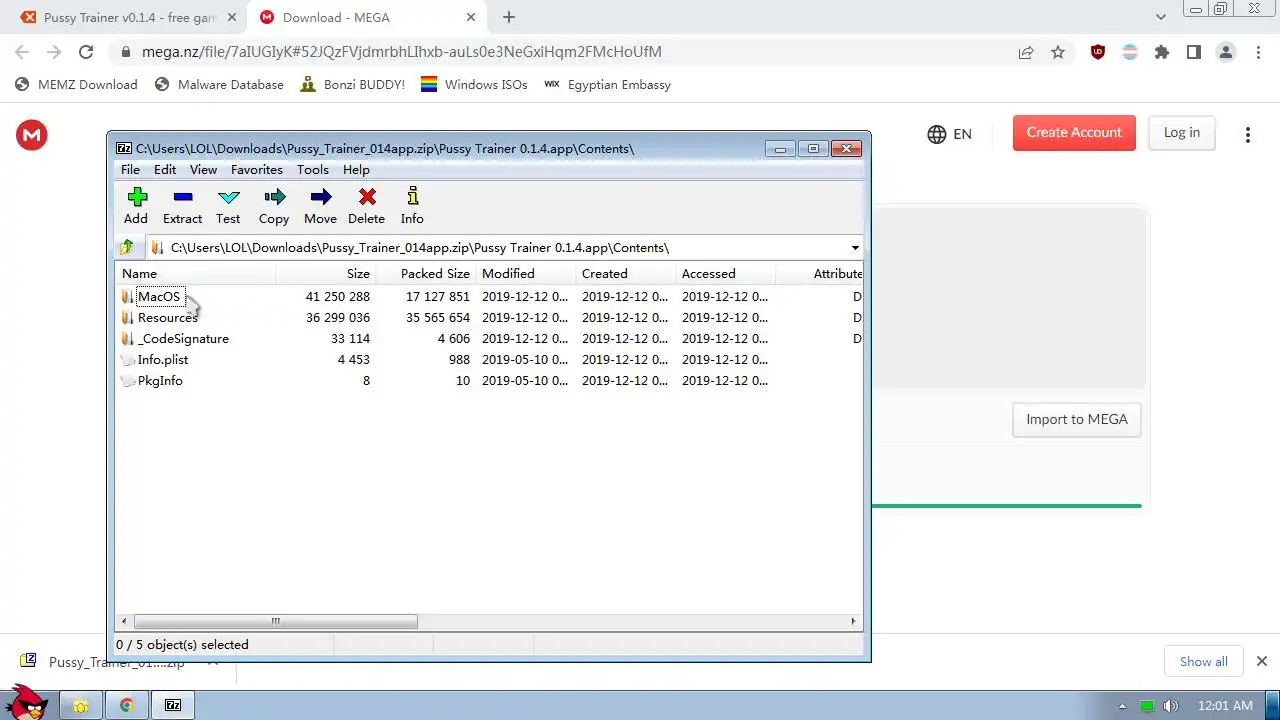
Task: Open the uBlock Origin extension icon
Action: [x=1098, y=52]
